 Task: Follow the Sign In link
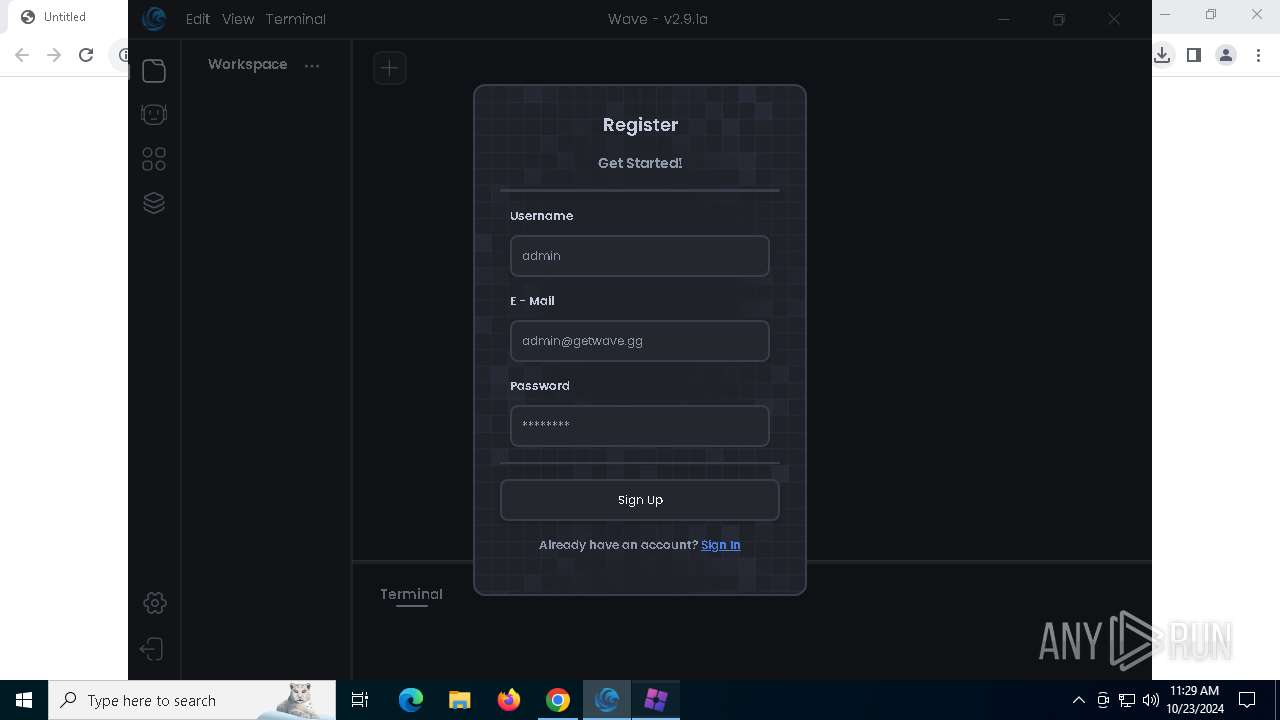click(x=721, y=545)
